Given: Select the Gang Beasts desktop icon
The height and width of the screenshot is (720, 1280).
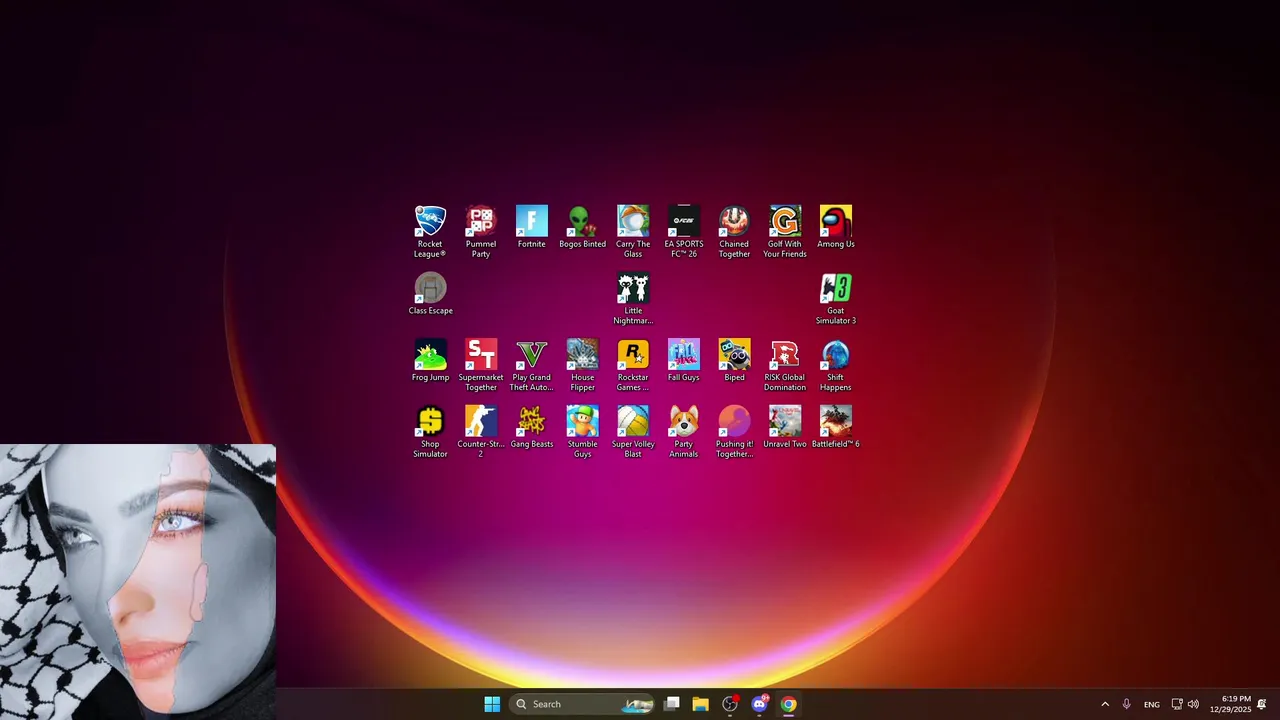Looking at the screenshot, I should 532,427.
